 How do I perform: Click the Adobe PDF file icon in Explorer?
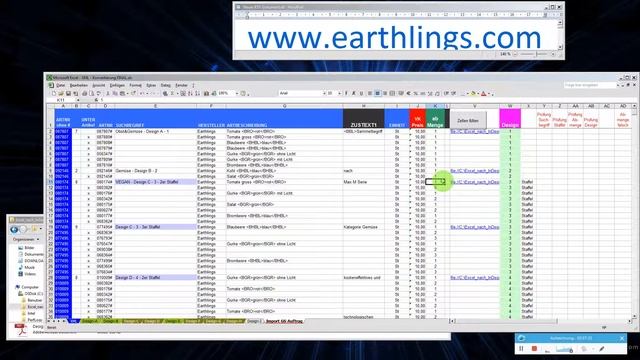(x=20, y=329)
